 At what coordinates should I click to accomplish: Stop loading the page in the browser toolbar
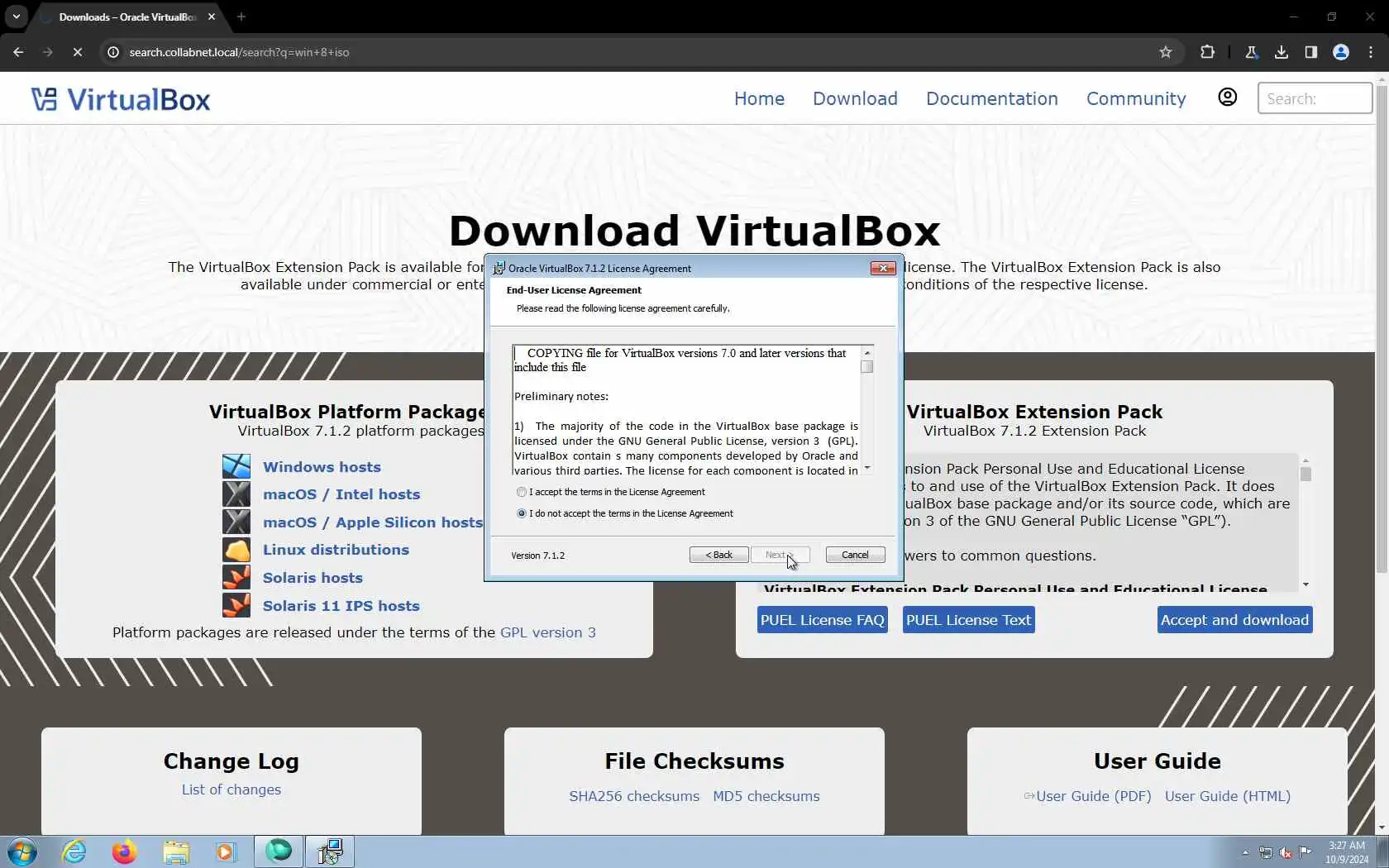pos(77,52)
